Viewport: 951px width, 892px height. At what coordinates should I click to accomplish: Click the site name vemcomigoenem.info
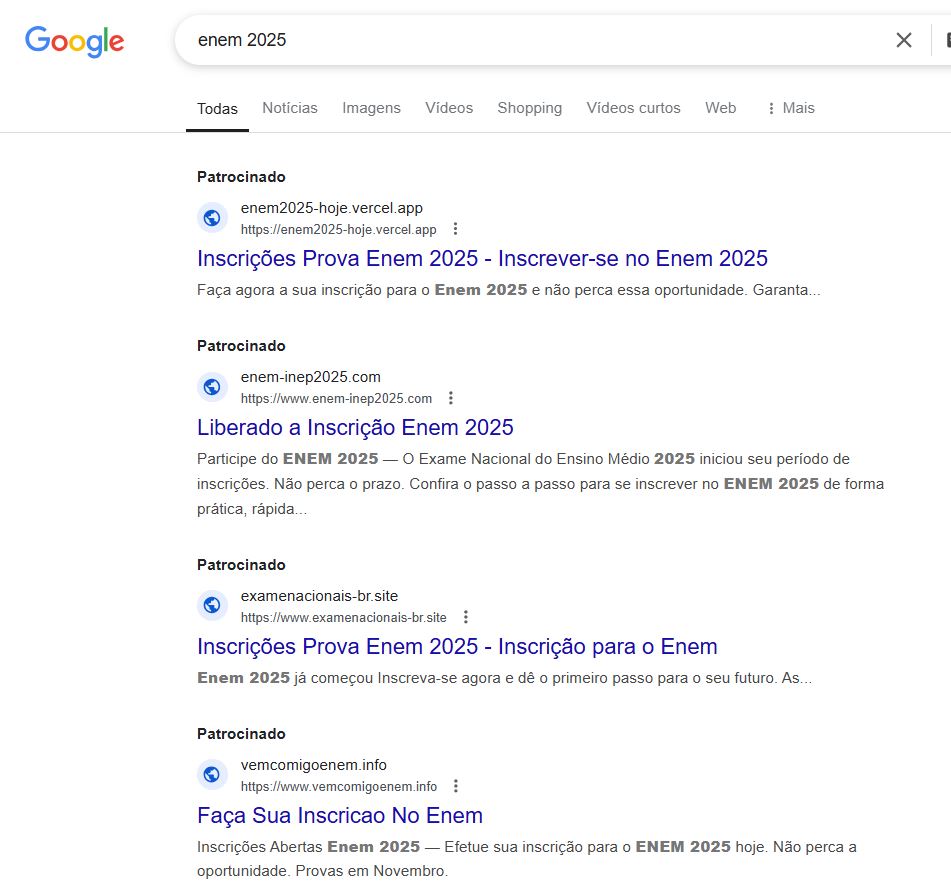(314, 765)
